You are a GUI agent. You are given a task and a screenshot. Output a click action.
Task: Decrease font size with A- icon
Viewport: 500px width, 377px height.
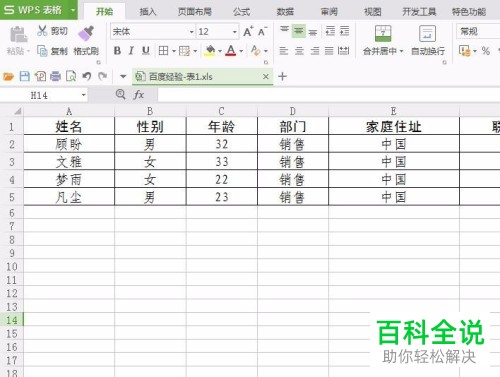(263, 31)
